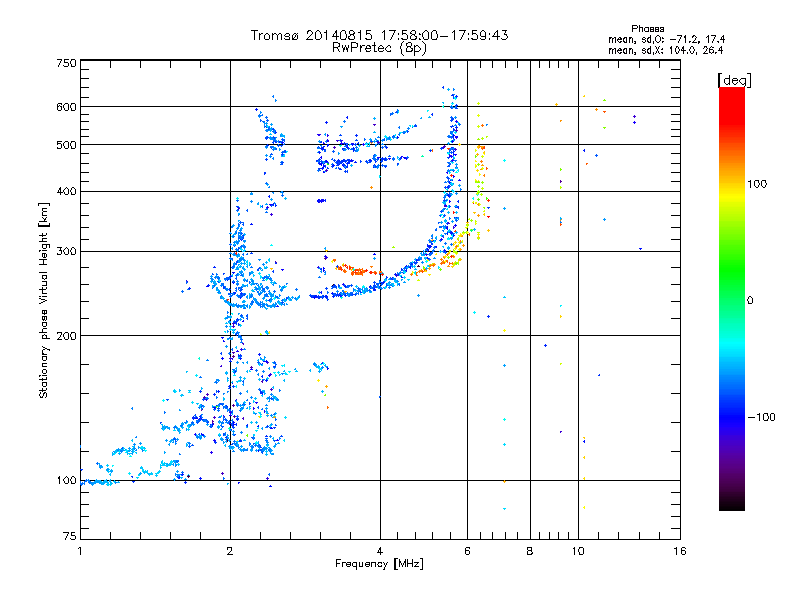The height and width of the screenshot is (600, 800).
Task: Click the 'Stationary phase Virtual Height [km]' label
Action: click(x=43, y=300)
